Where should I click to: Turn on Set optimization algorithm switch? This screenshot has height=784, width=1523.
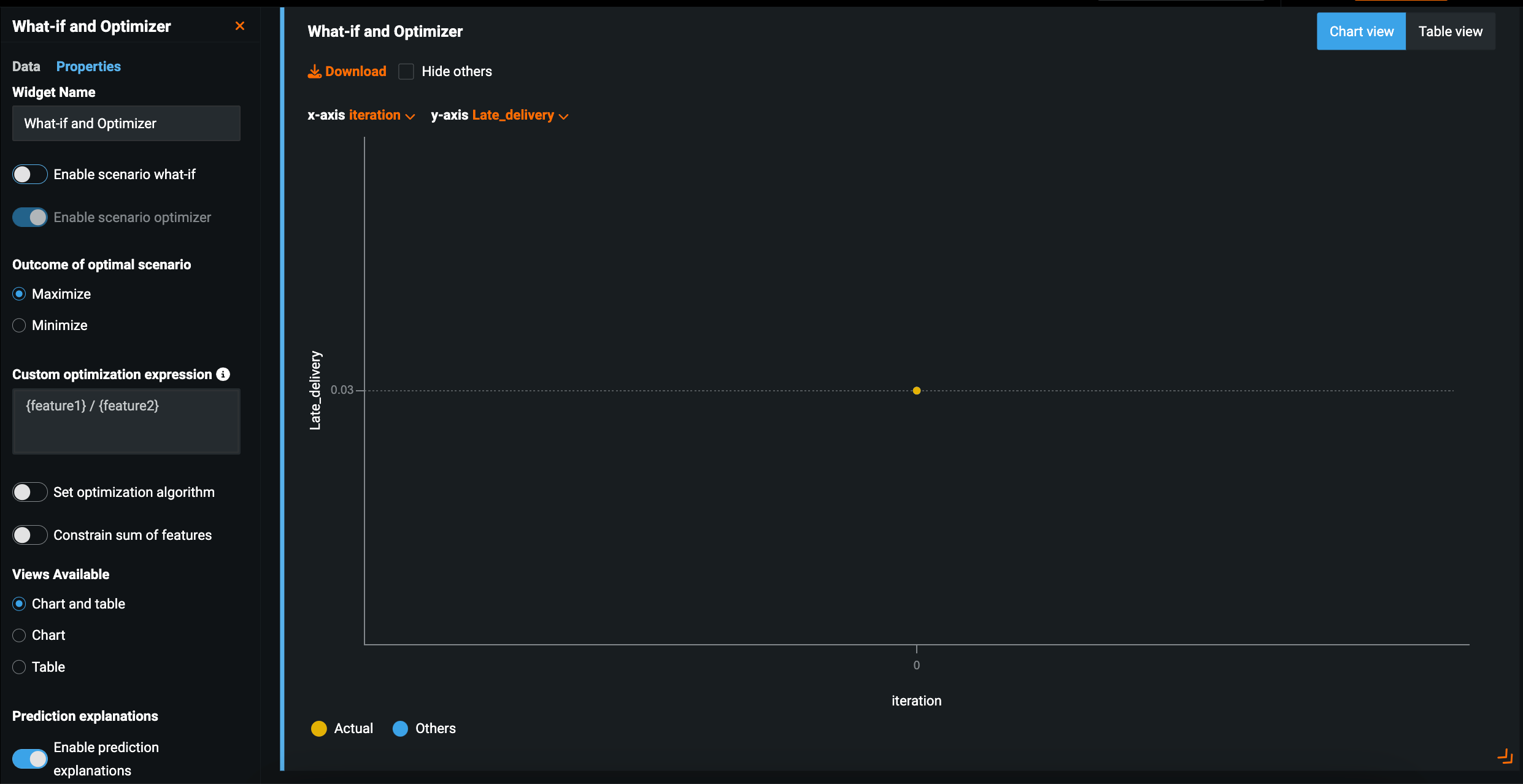click(x=29, y=492)
